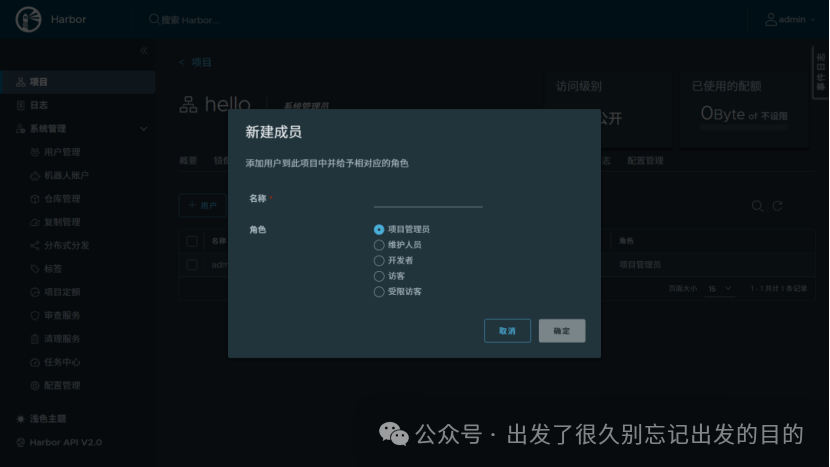Click the Harbor lighthouse logo

[x=29, y=20]
